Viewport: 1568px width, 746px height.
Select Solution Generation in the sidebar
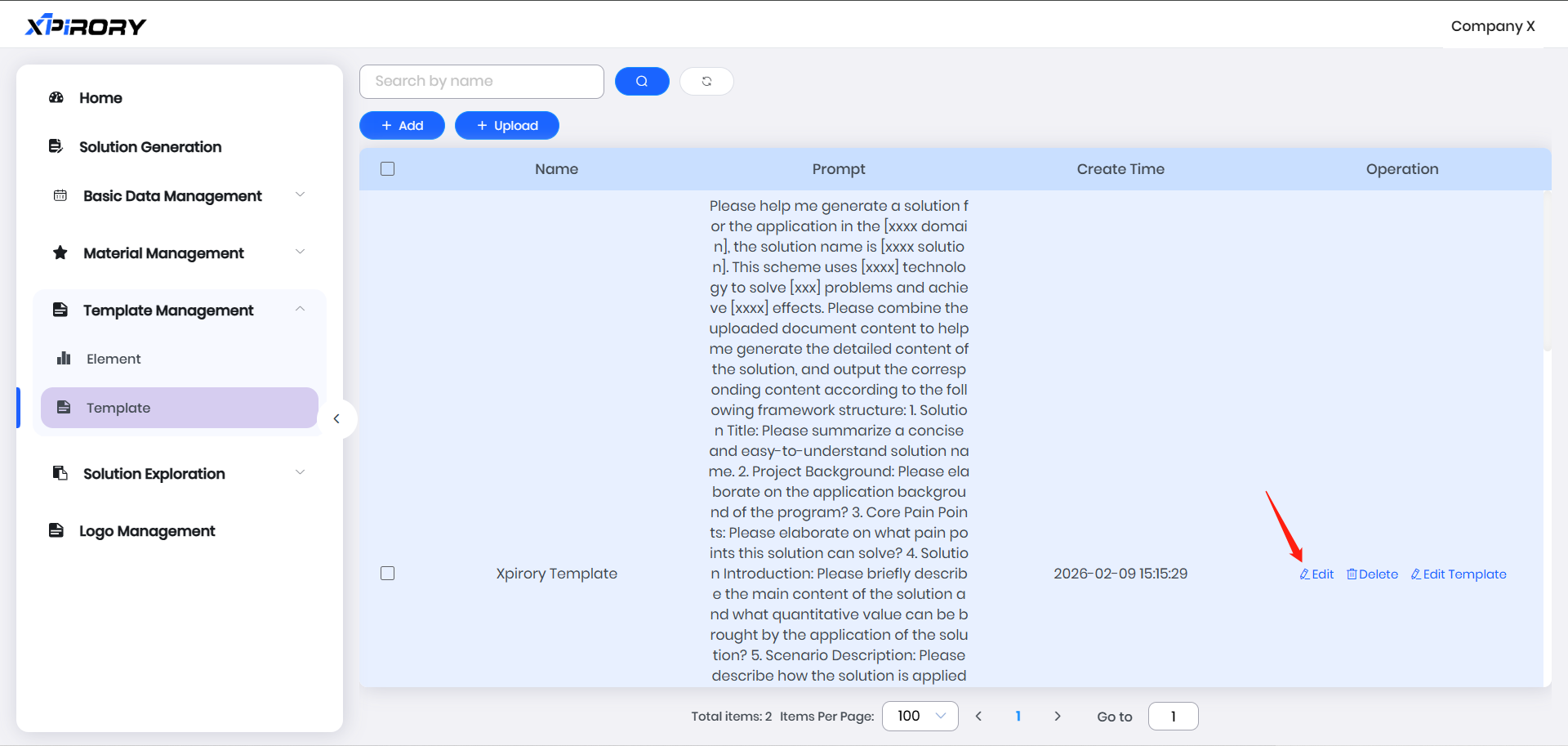(x=150, y=147)
